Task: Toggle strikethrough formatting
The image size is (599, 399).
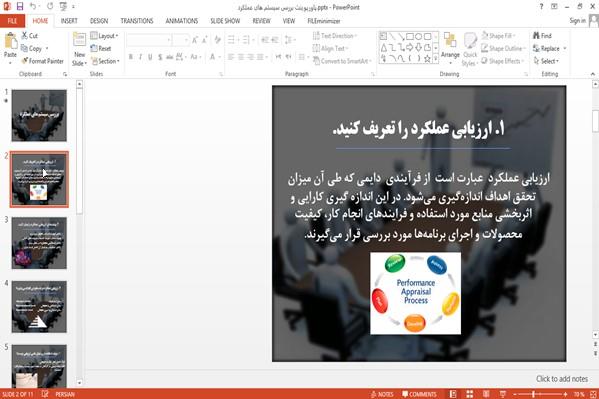Action: click(169, 57)
